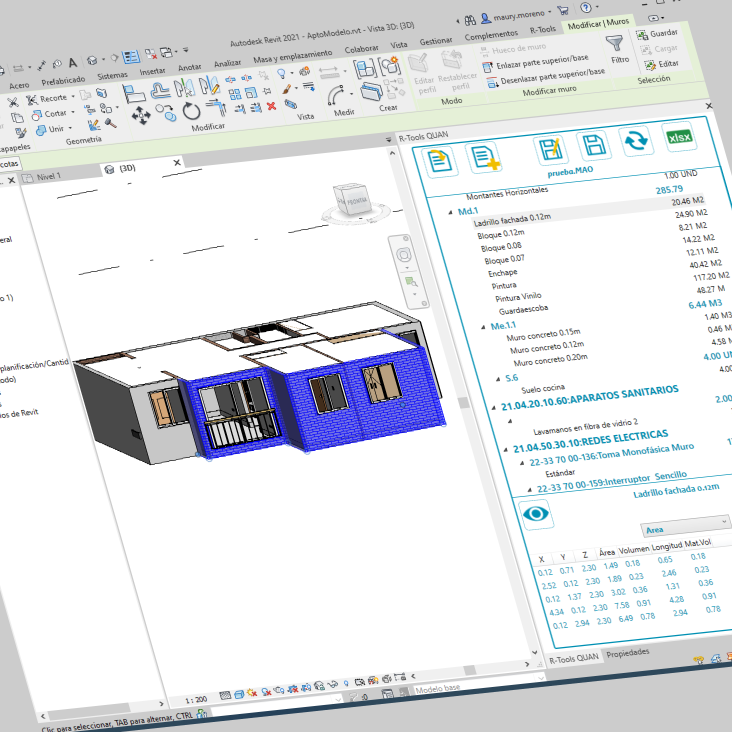Collapse 21.04.50.30.10:REDES ELECTRICAS node
732x732 pixels.
tap(506, 450)
